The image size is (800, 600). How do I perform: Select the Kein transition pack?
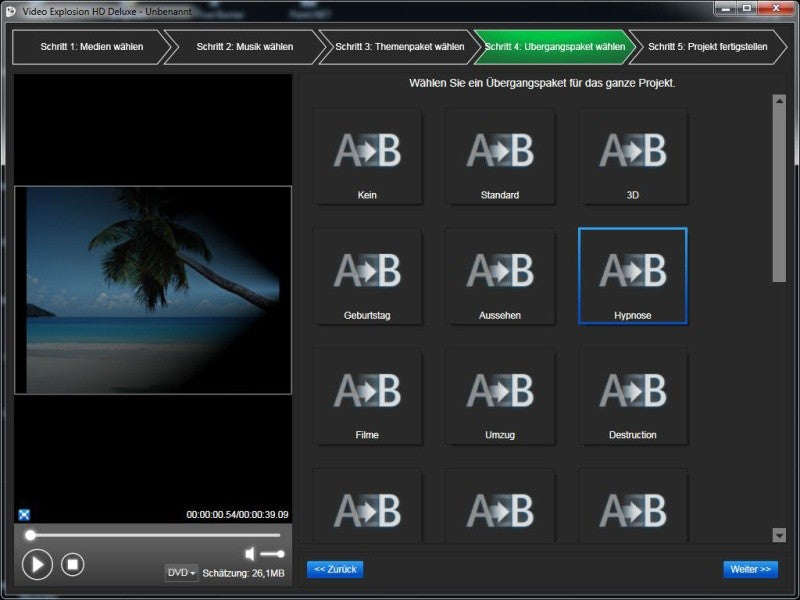(367, 157)
